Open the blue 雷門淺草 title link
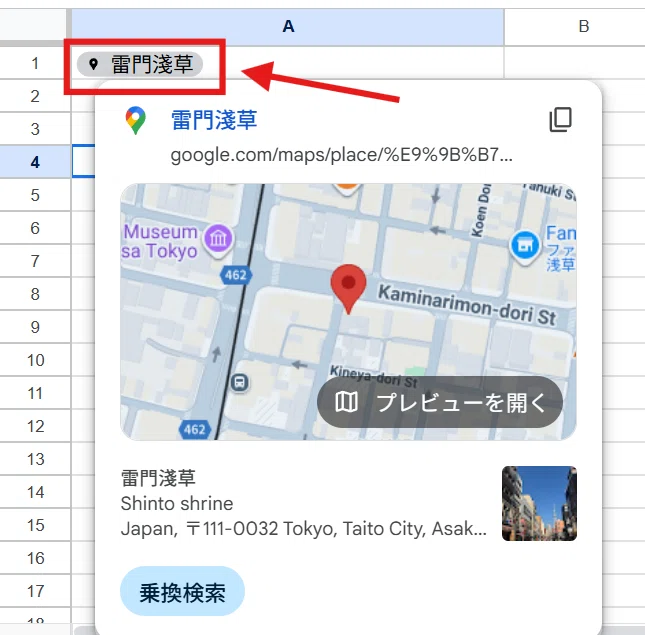The height and width of the screenshot is (635, 645). tap(214, 120)
